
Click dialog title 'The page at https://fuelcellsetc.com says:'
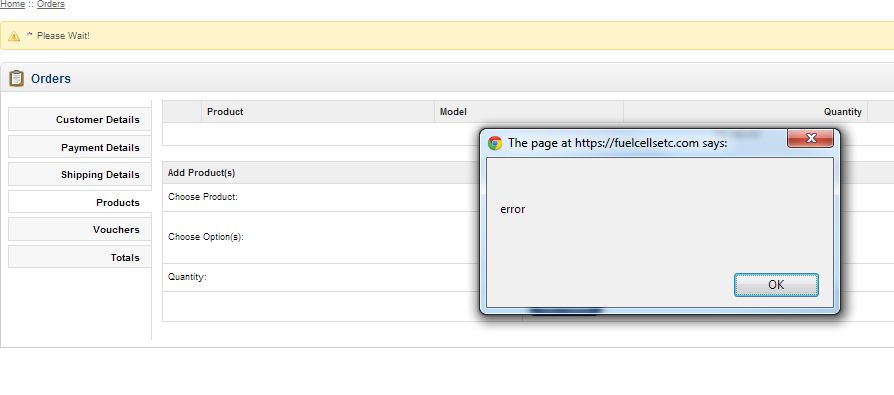pyautogui.click(x=617, y=143)
